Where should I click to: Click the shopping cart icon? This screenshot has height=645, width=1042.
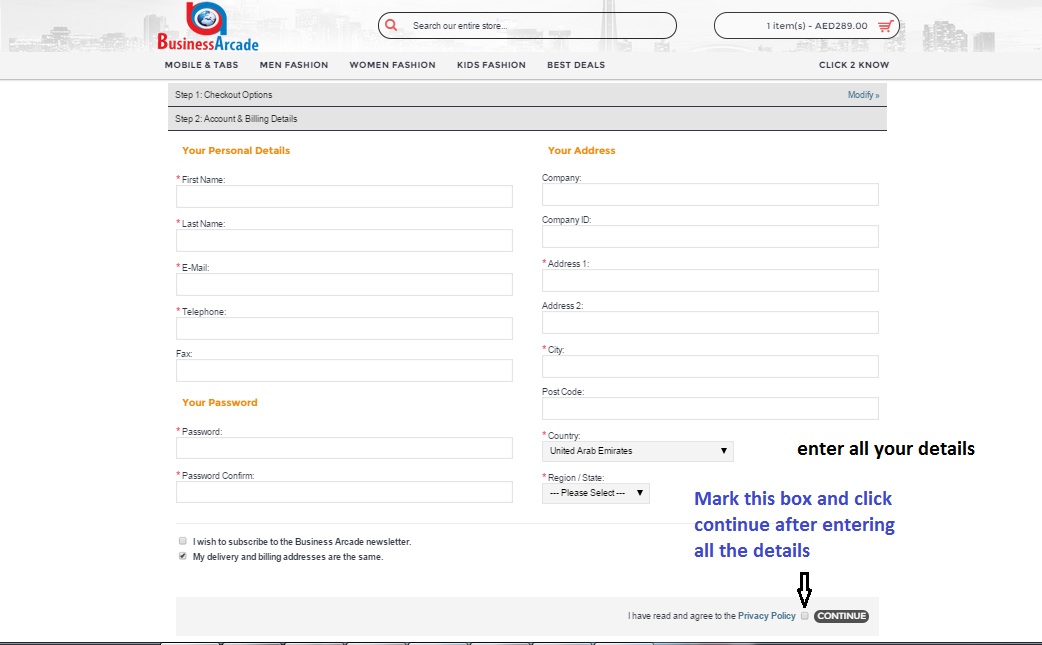click(x=885, y=26)
